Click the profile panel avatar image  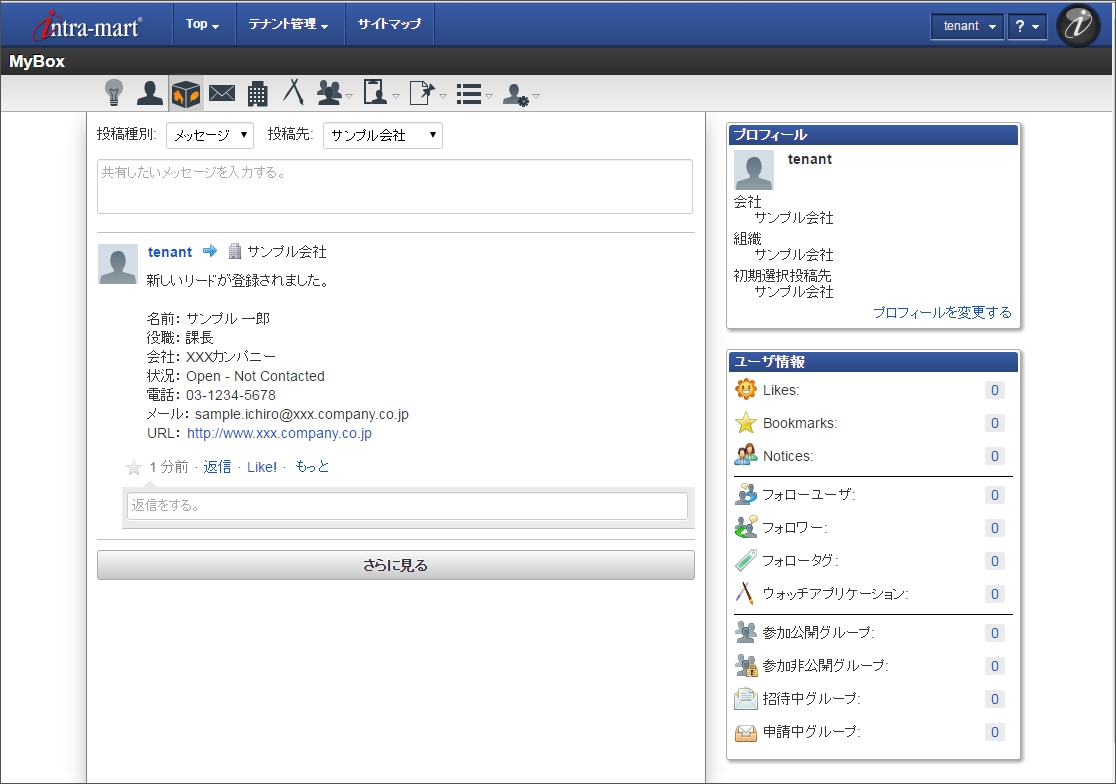pos(754,169)
